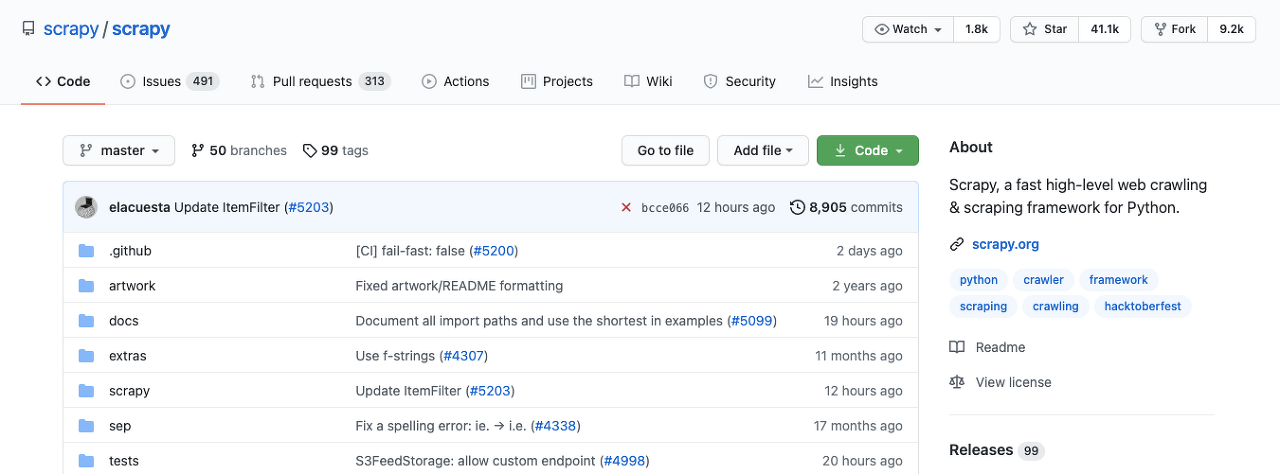Click the folder icon for extras
The height and width of the screenshot is (474, 1280).
coord(86,356)
